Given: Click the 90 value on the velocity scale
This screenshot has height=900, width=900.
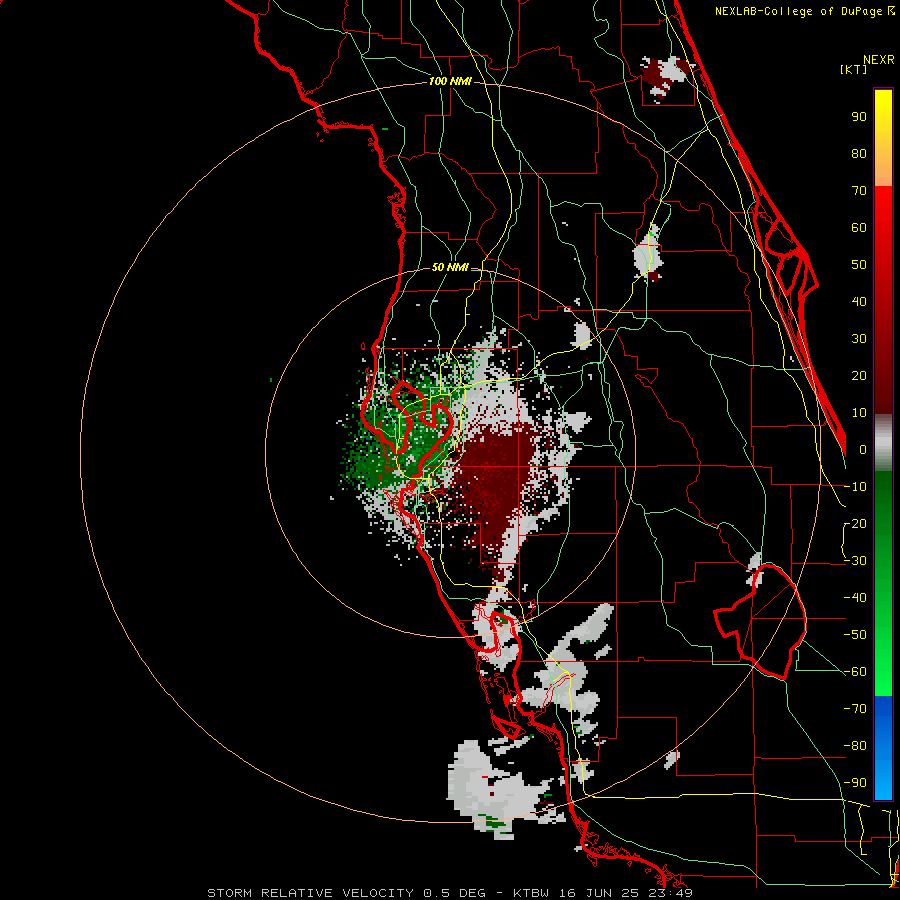Looking at the screenshot, I should (859, 116).
